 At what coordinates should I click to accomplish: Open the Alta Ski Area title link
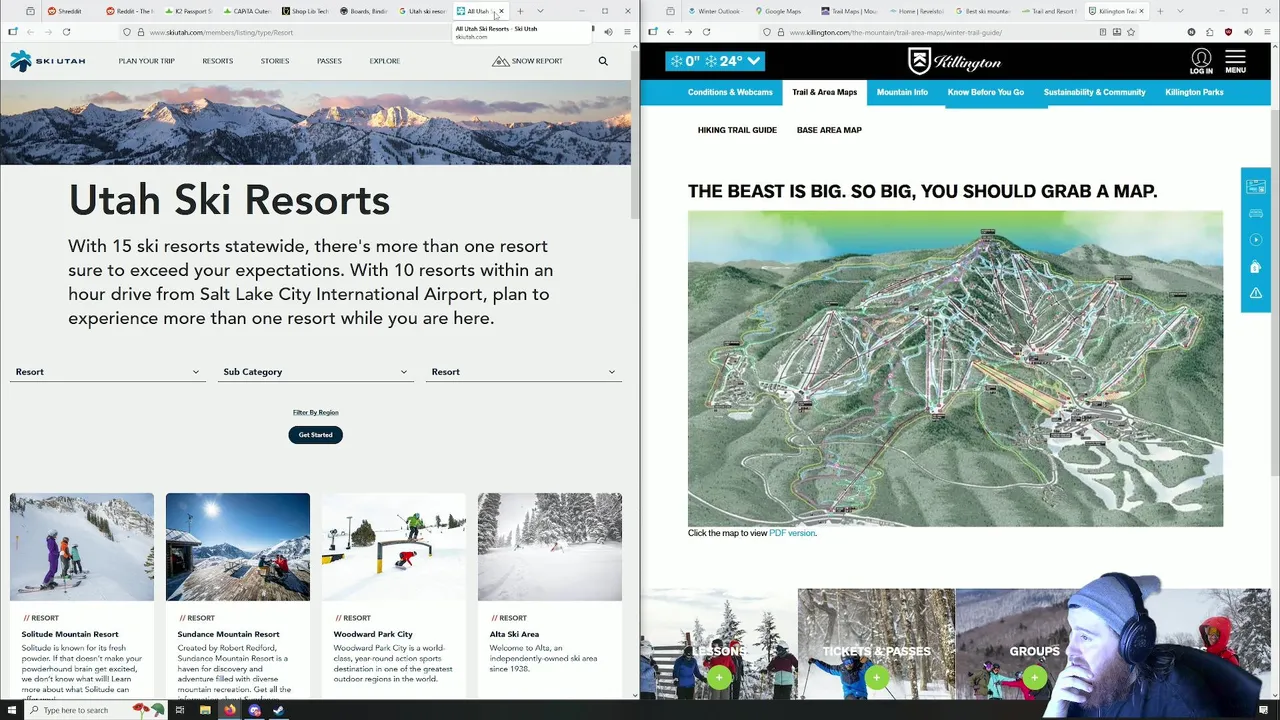514,634
